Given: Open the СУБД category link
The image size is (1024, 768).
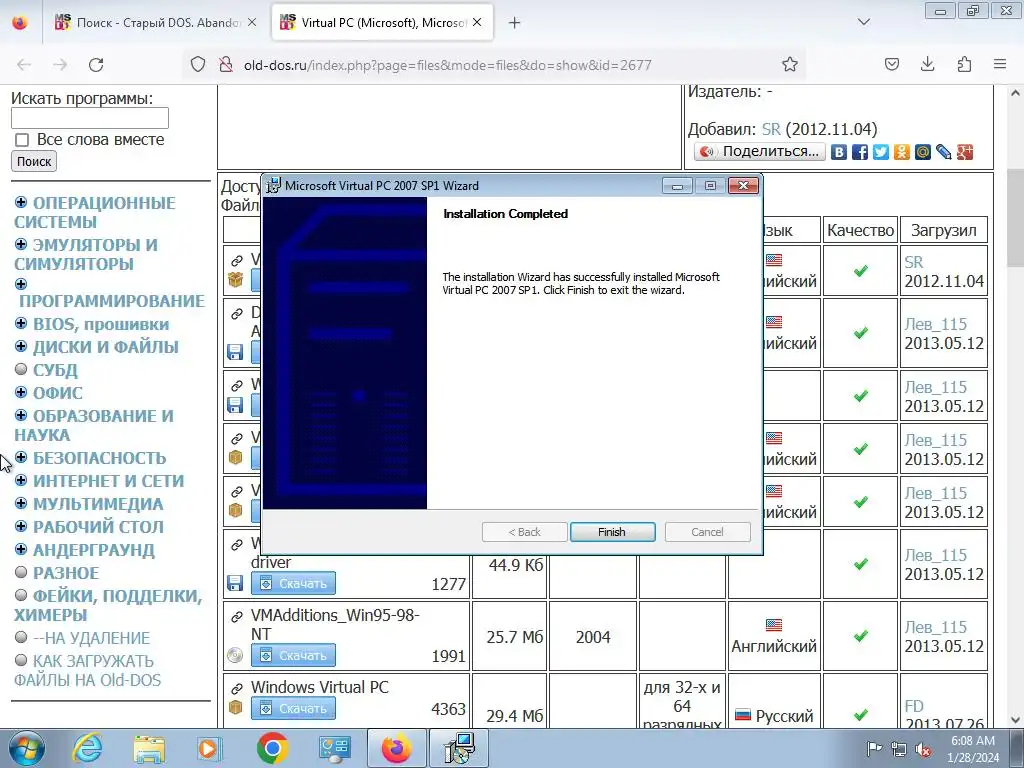Looking at the screenshot, I should click(x=56, y=370).
